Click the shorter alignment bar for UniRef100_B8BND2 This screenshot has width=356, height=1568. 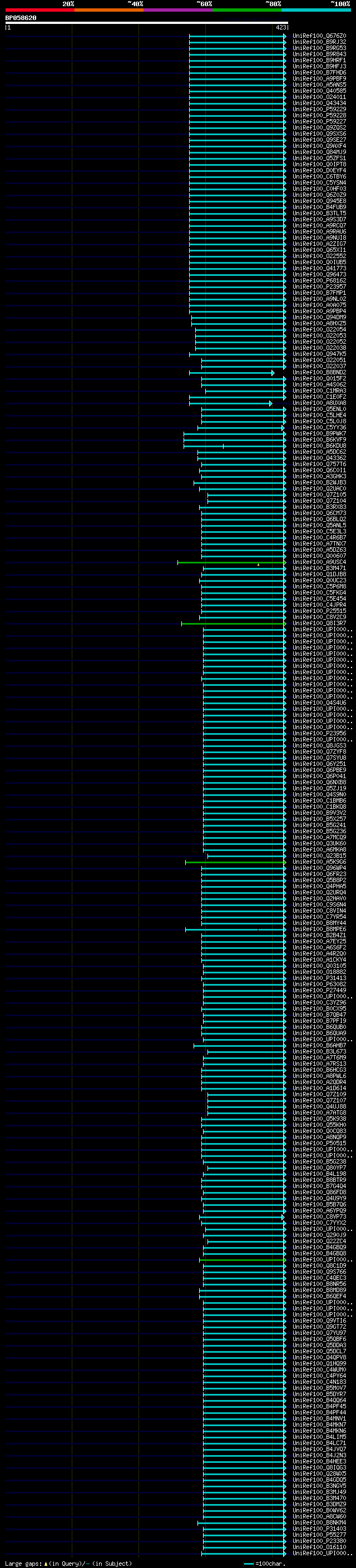231,373
